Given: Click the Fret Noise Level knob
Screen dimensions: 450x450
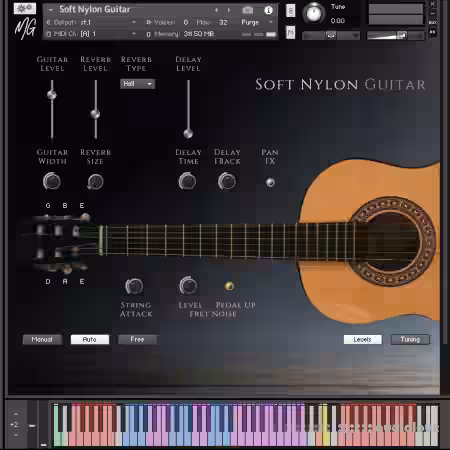Looking at the screenshot, I should (188, 286).
